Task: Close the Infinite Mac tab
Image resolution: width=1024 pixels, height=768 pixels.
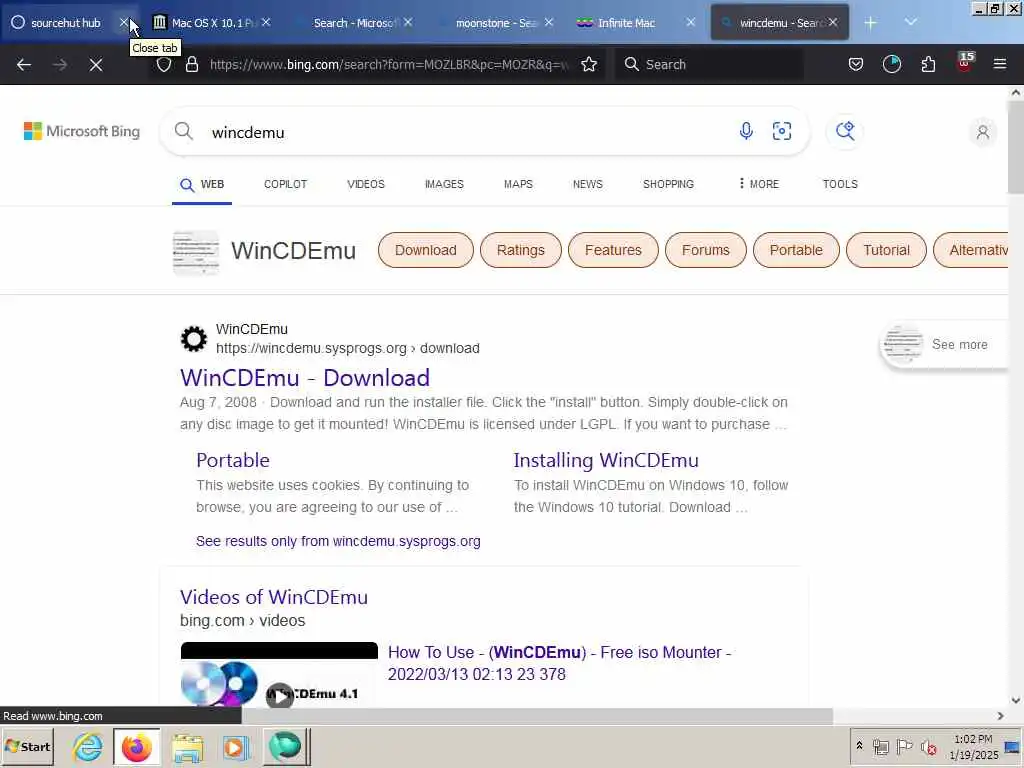Action: 690,23
